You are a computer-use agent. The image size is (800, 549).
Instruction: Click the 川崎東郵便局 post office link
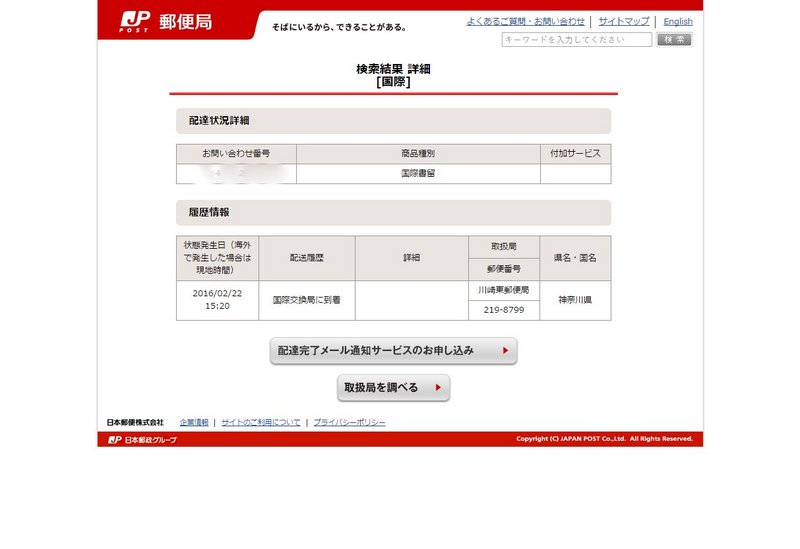[x=504, y=290]
